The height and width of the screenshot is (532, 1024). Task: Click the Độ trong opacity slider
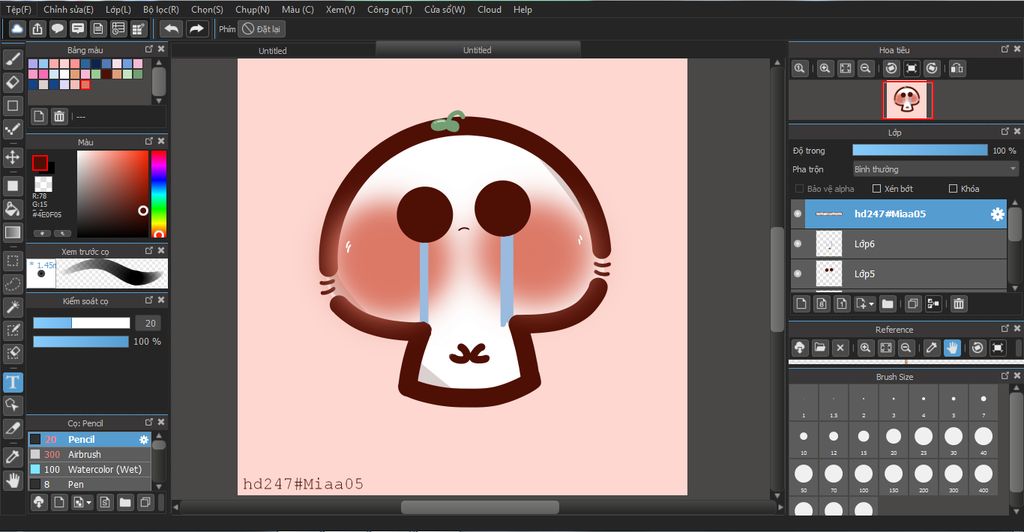pyautogui.click(x=920, y=150)
